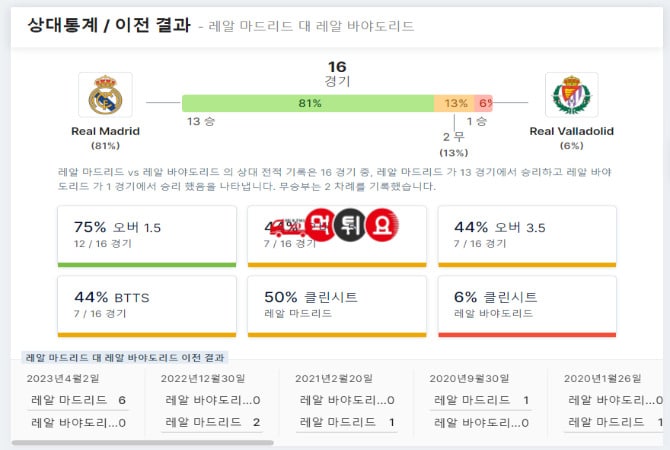Open the 2022년12월30일 match result

[x=212, y=401]
